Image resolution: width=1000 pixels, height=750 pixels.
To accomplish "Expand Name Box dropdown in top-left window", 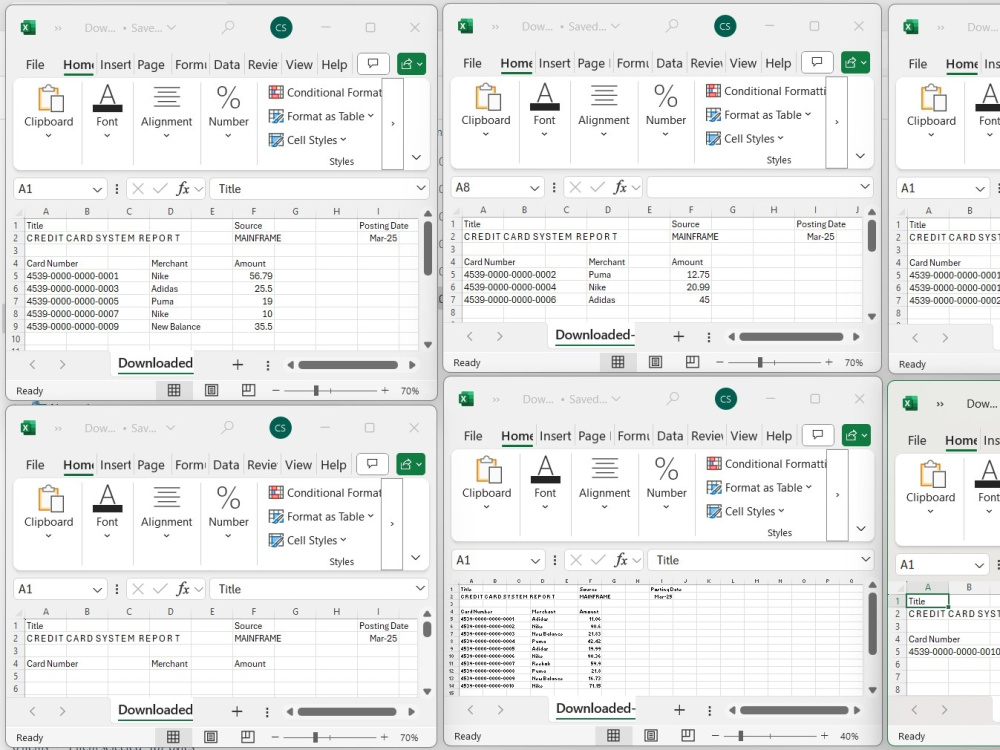I will (x=97, y=189).
